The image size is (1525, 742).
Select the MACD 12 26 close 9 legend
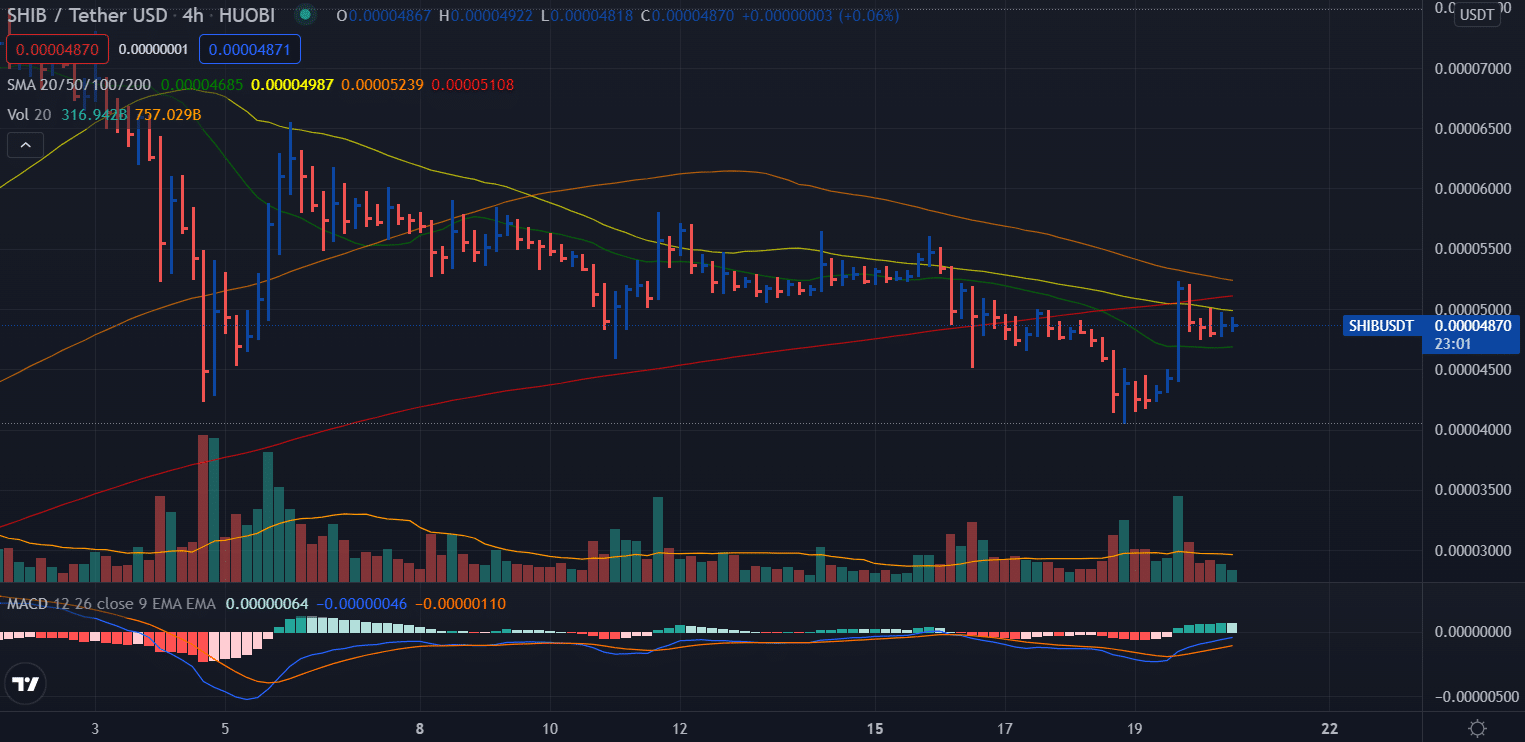[112, 604]
